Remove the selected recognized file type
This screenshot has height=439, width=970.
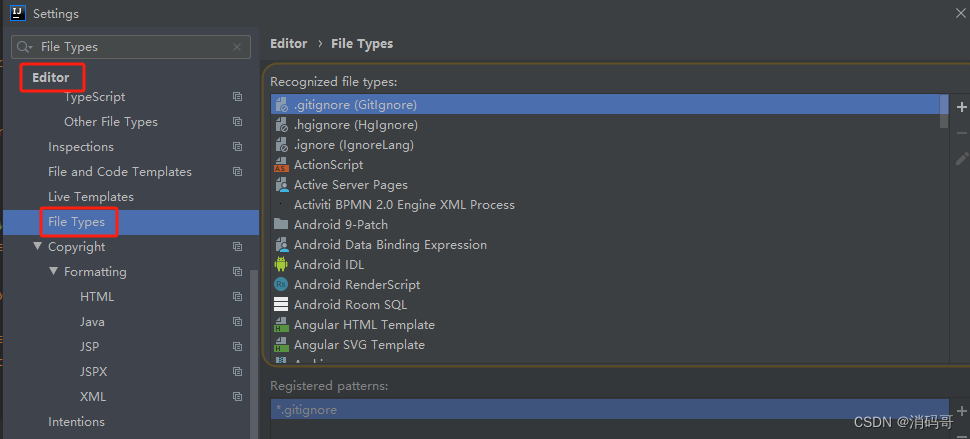961,133
